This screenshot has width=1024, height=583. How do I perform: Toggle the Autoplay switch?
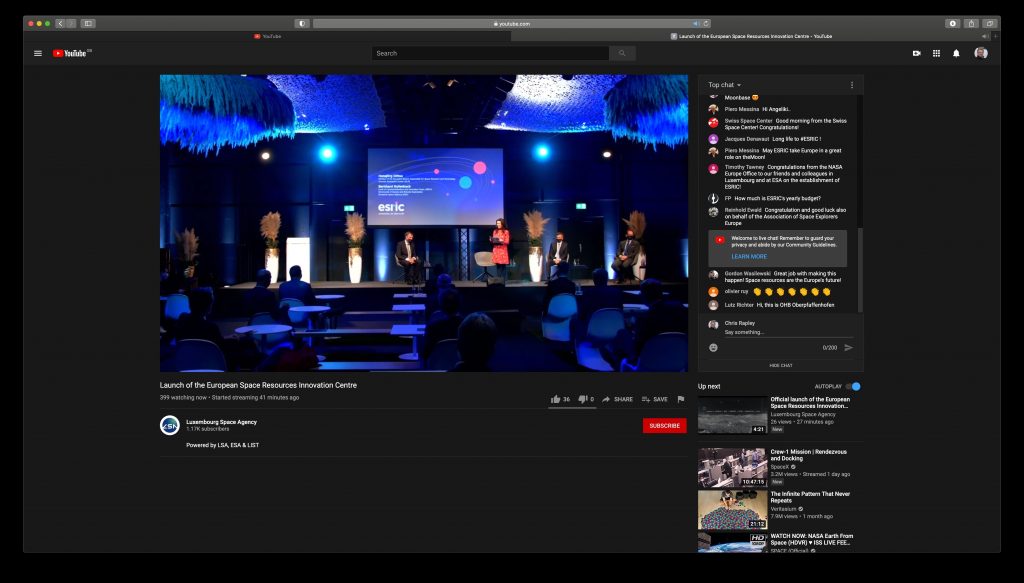(x=854, y=386)
